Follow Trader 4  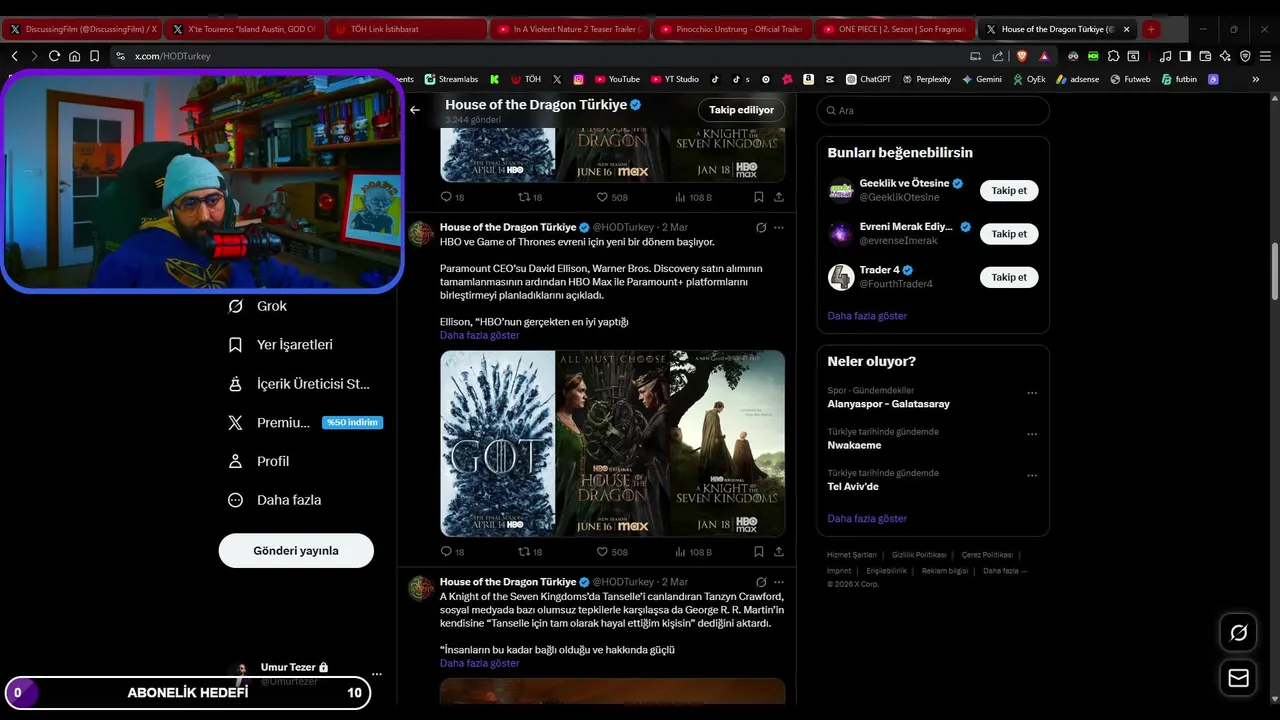tap(1009, 277)
